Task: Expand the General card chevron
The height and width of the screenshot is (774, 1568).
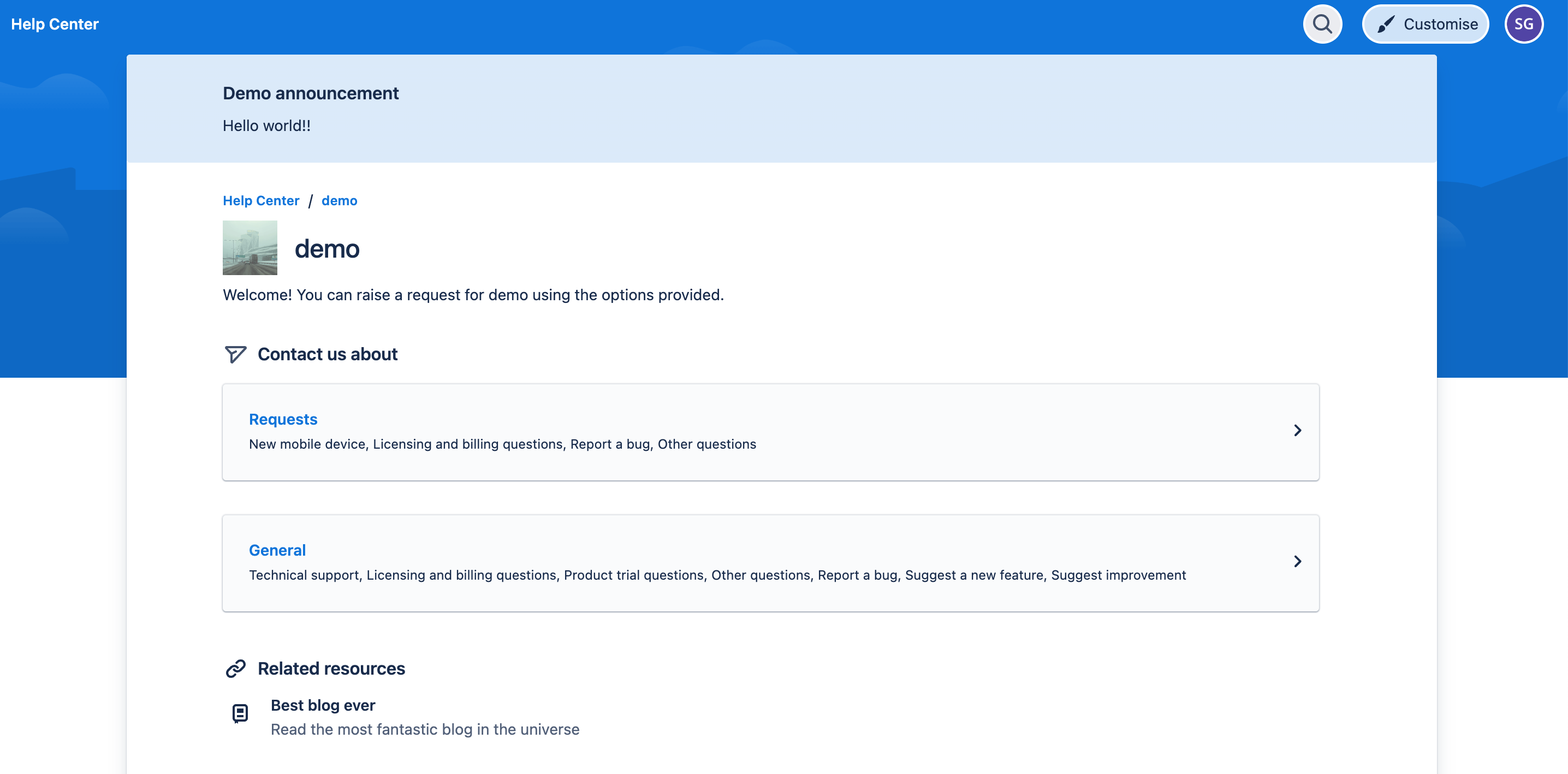Action: [x=1297, y=561]
